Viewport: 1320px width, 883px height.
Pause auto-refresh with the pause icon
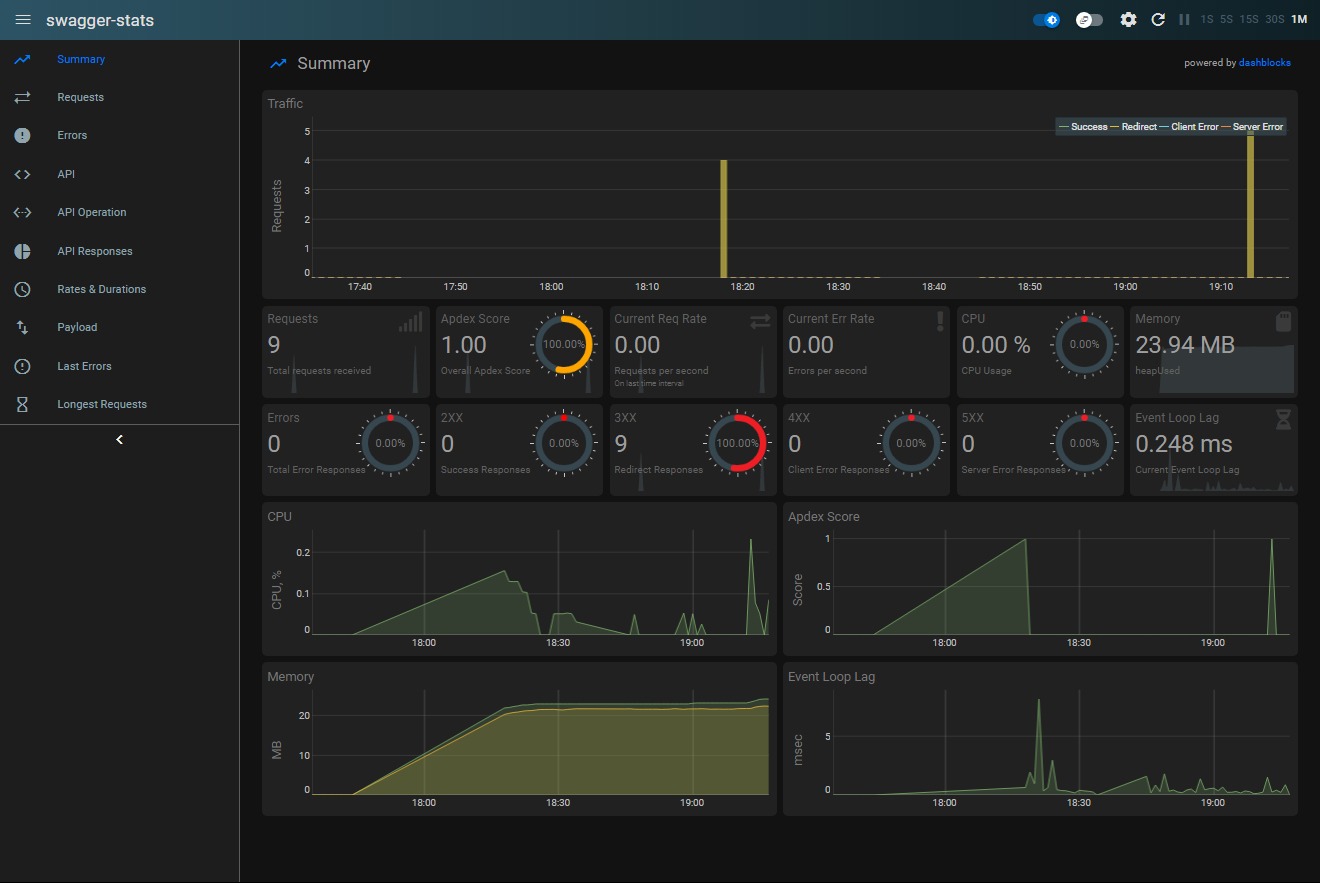(x=1184, y=20)
